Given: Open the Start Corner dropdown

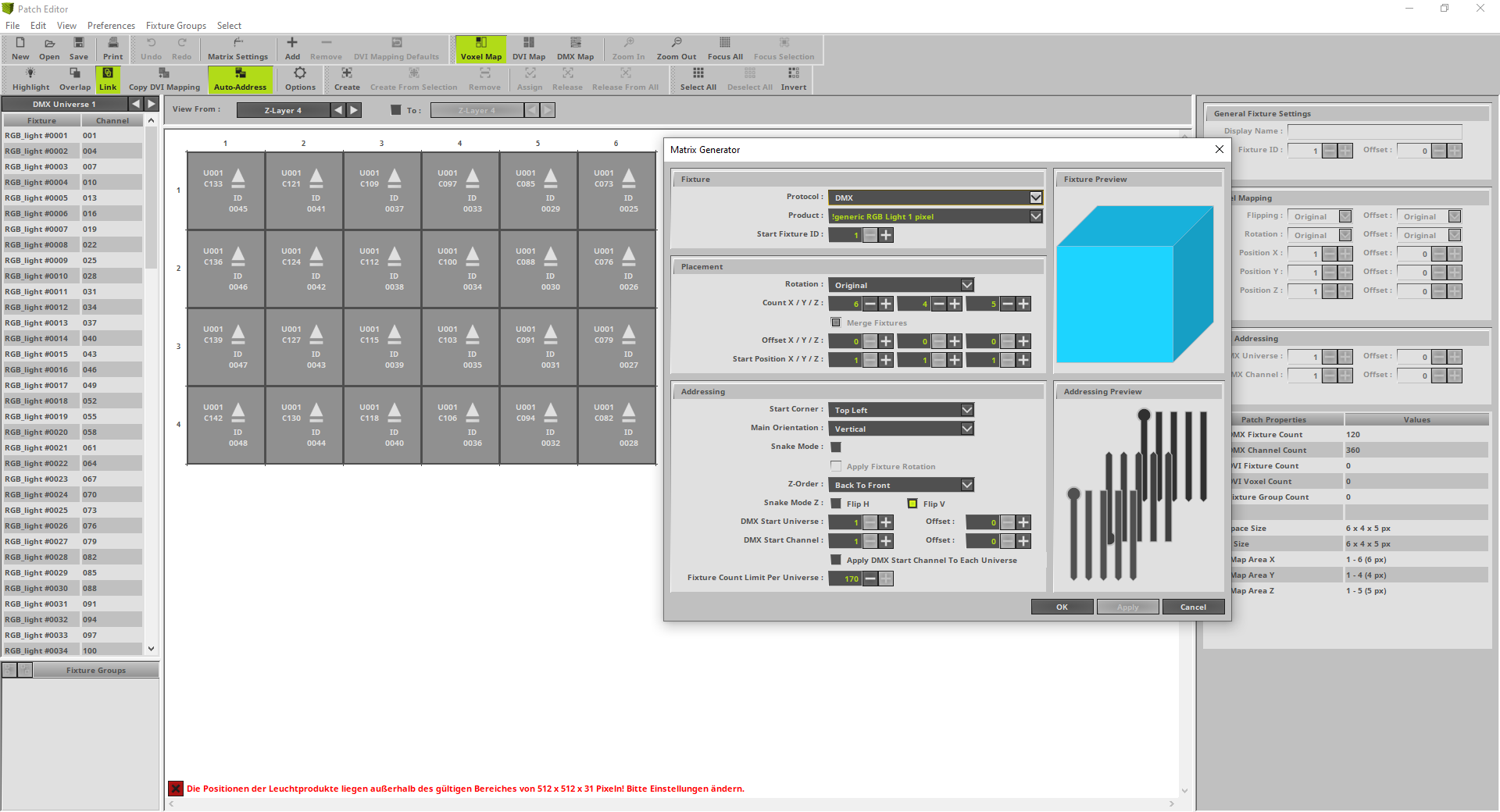Looking at the screenshot, I should click(901, 410).
